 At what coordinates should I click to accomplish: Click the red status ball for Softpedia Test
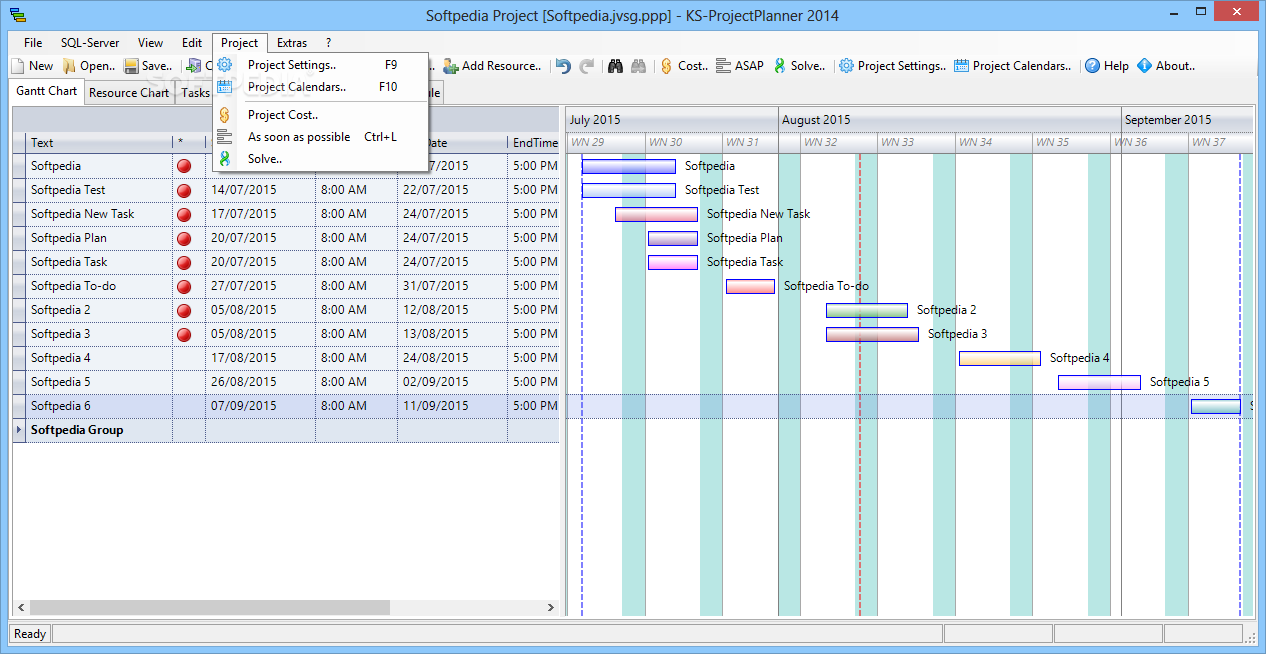tap(184, 190)
